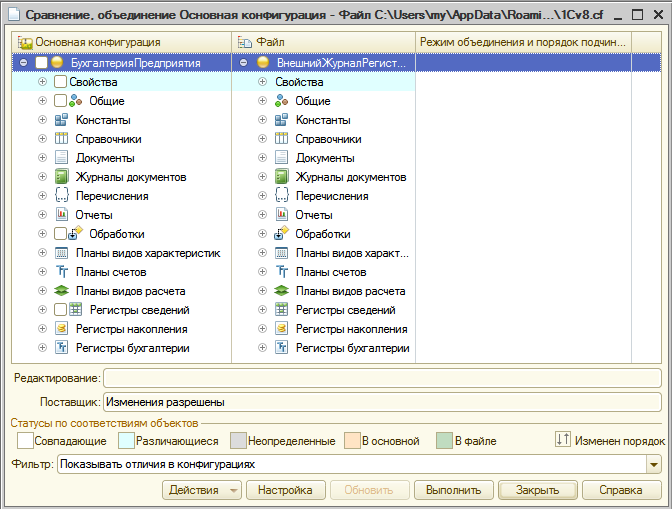This screenshot has width=672, height=509.
Task: Click the Константы icon in the left tree
Action: [x=61, y=120]
